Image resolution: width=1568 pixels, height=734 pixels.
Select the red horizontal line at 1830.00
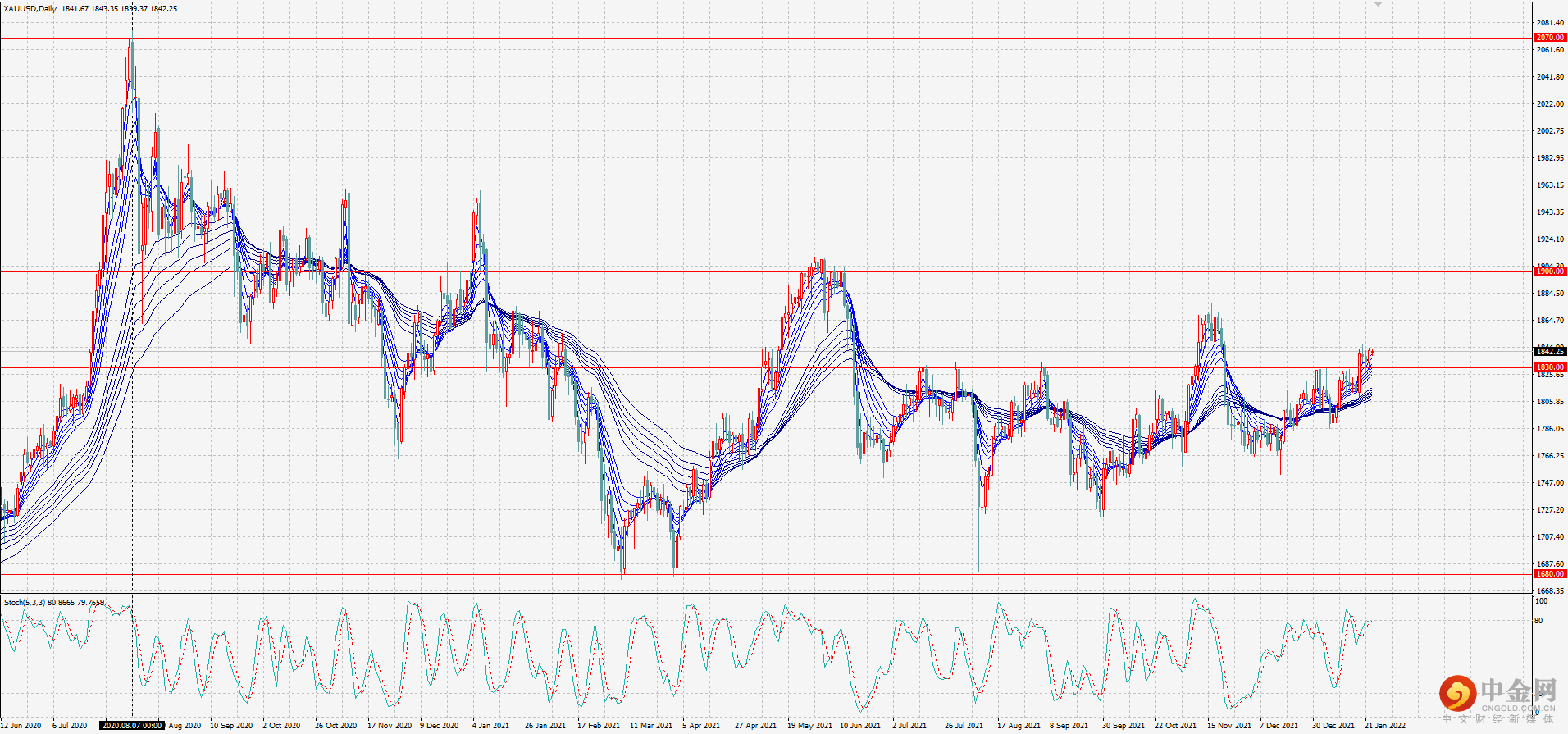pyautogui.click(x=766, y=367)
